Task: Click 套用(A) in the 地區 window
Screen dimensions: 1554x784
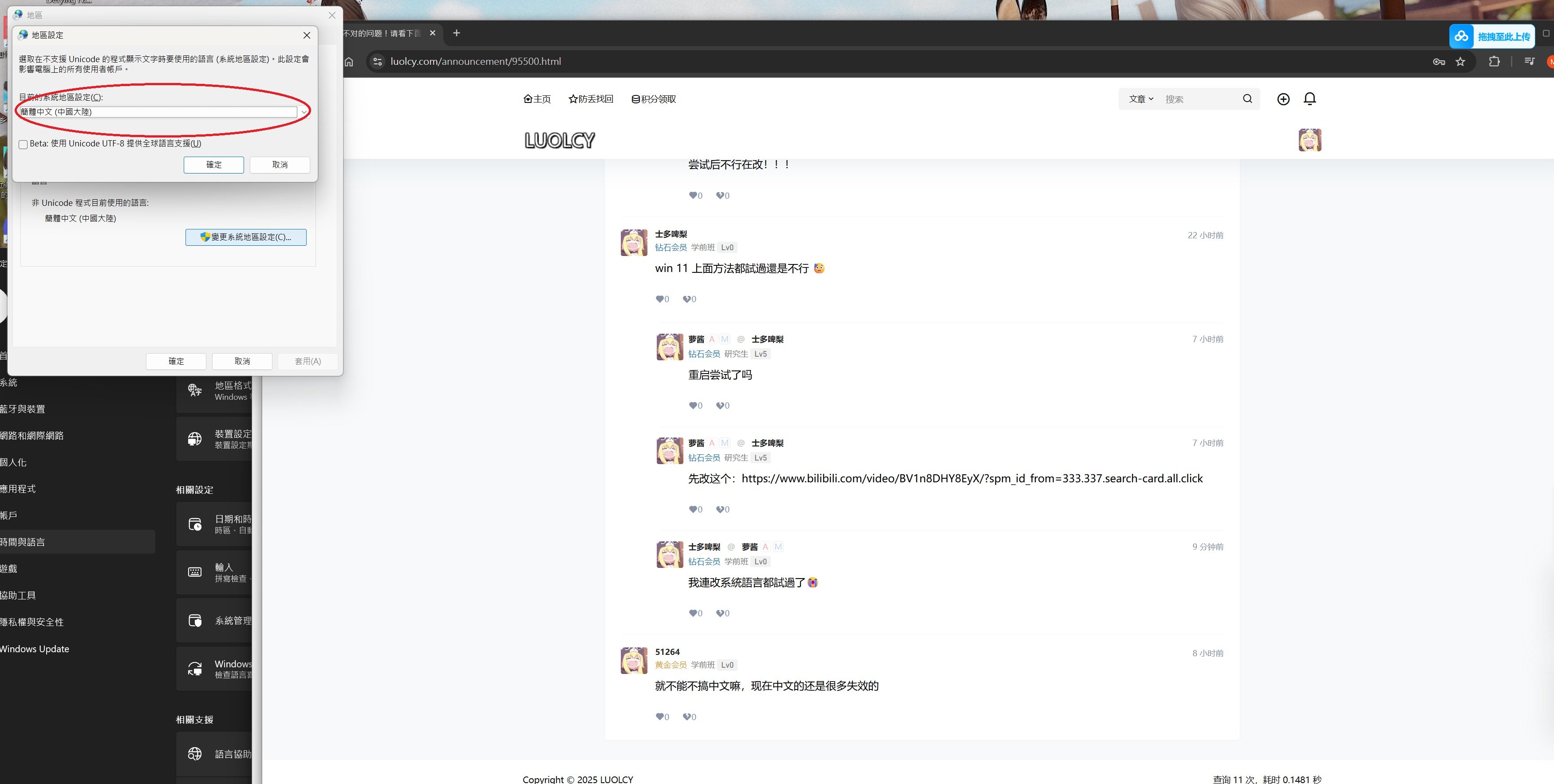Action: point(308,361)
